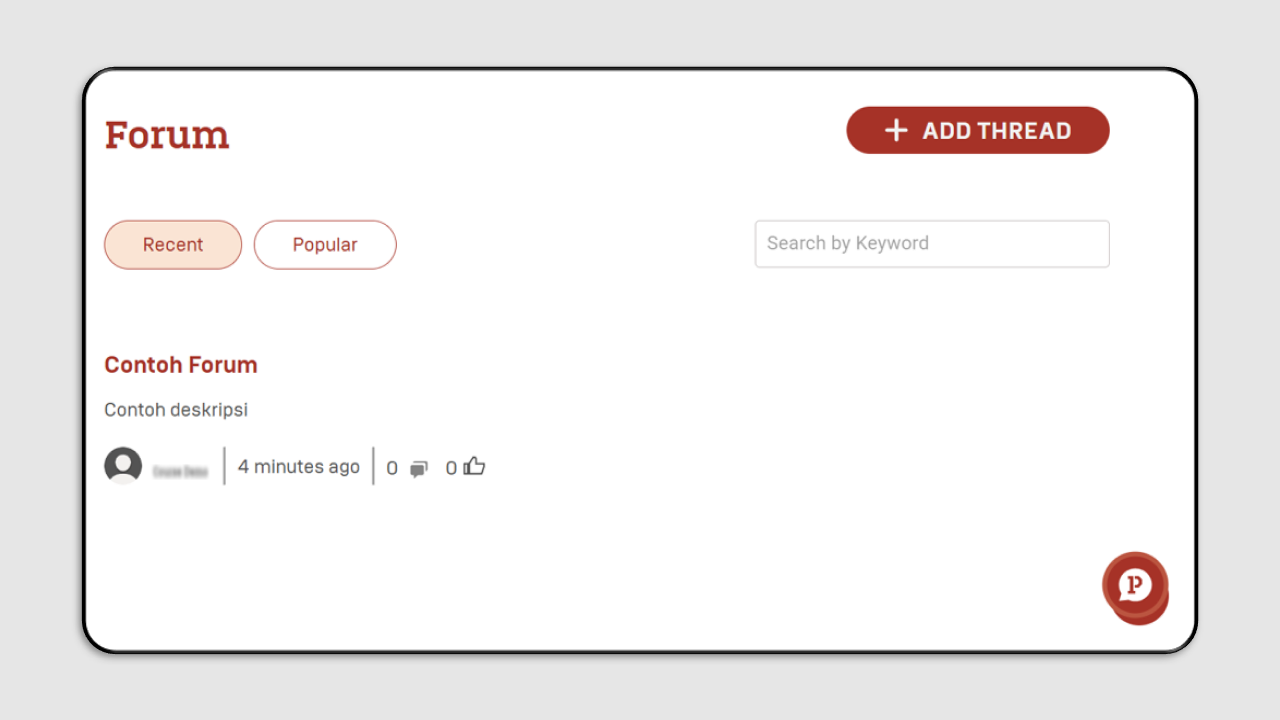
Task: Click the comment bubble icon
Action: point(419,469)
